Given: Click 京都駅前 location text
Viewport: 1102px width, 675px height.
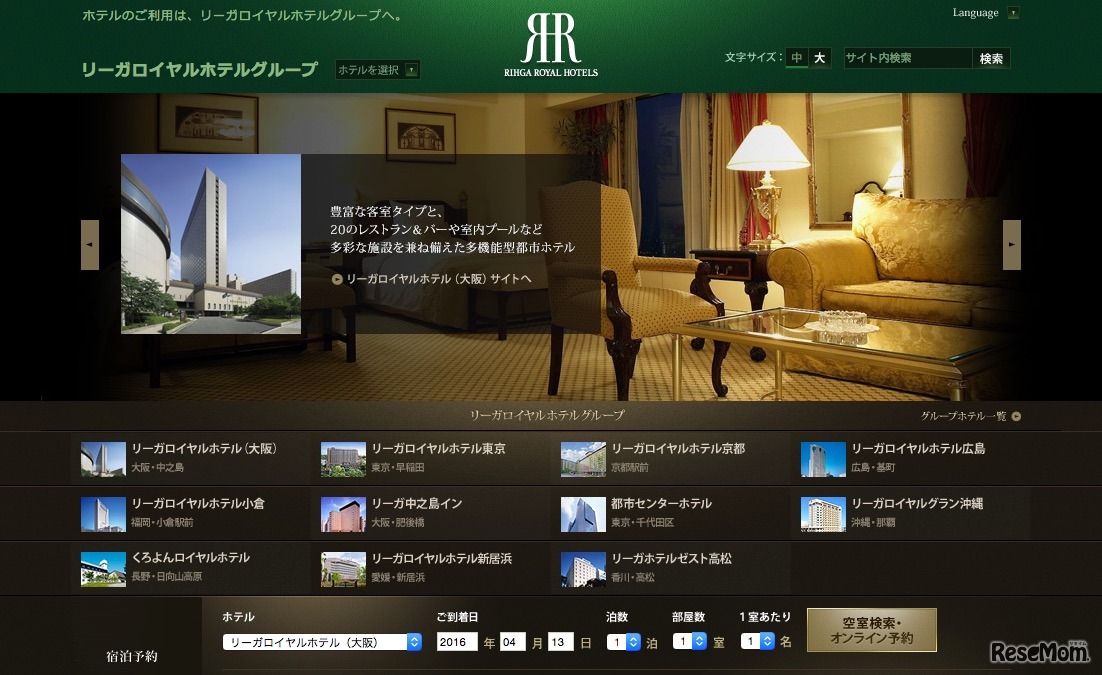Looking at the screenshot, I should 630,468.
